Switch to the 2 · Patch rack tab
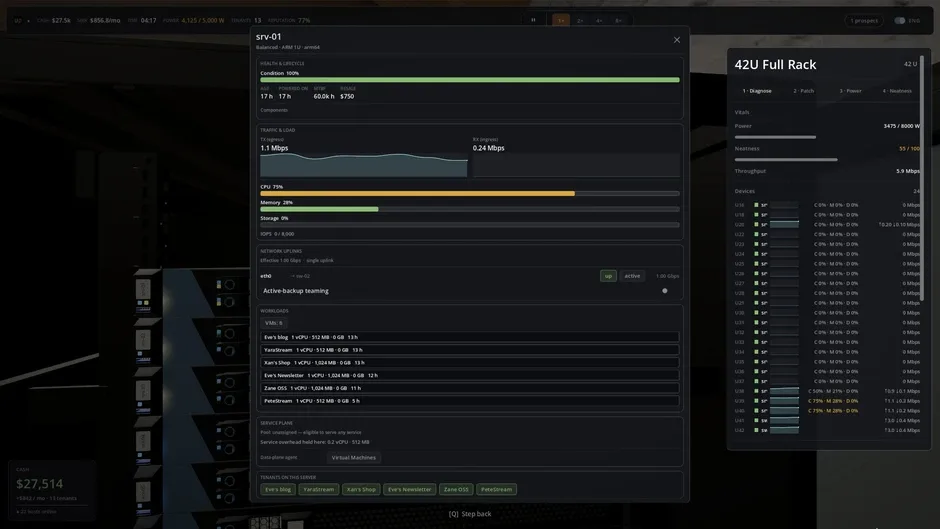940x529 pixels. tap(804, 91)
